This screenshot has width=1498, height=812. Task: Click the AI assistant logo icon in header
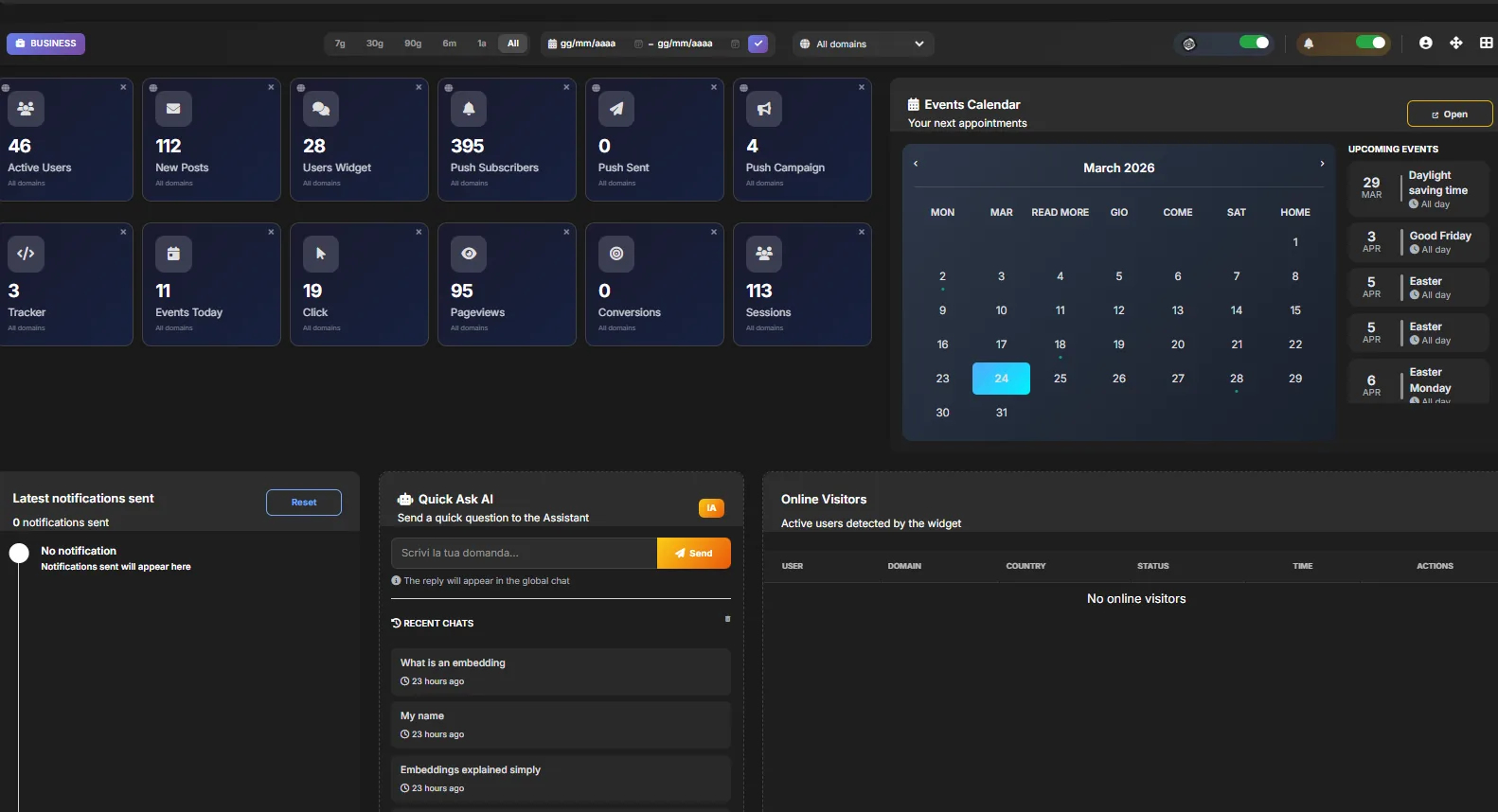click(1189, 44)
